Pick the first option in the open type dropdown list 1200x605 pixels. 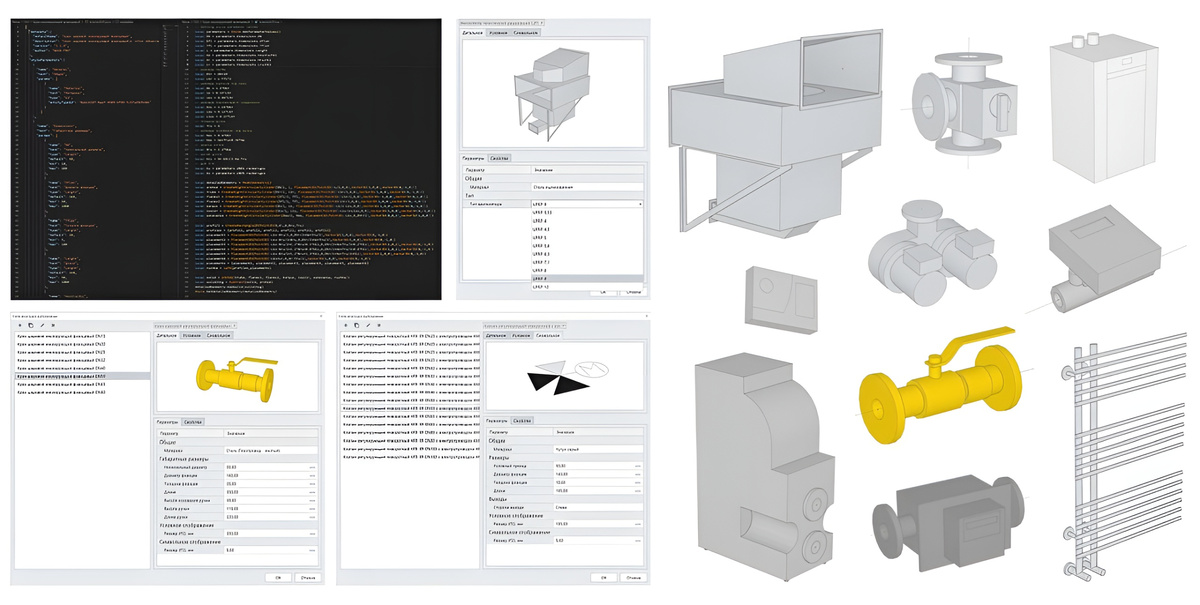click(x=587, y=212)
